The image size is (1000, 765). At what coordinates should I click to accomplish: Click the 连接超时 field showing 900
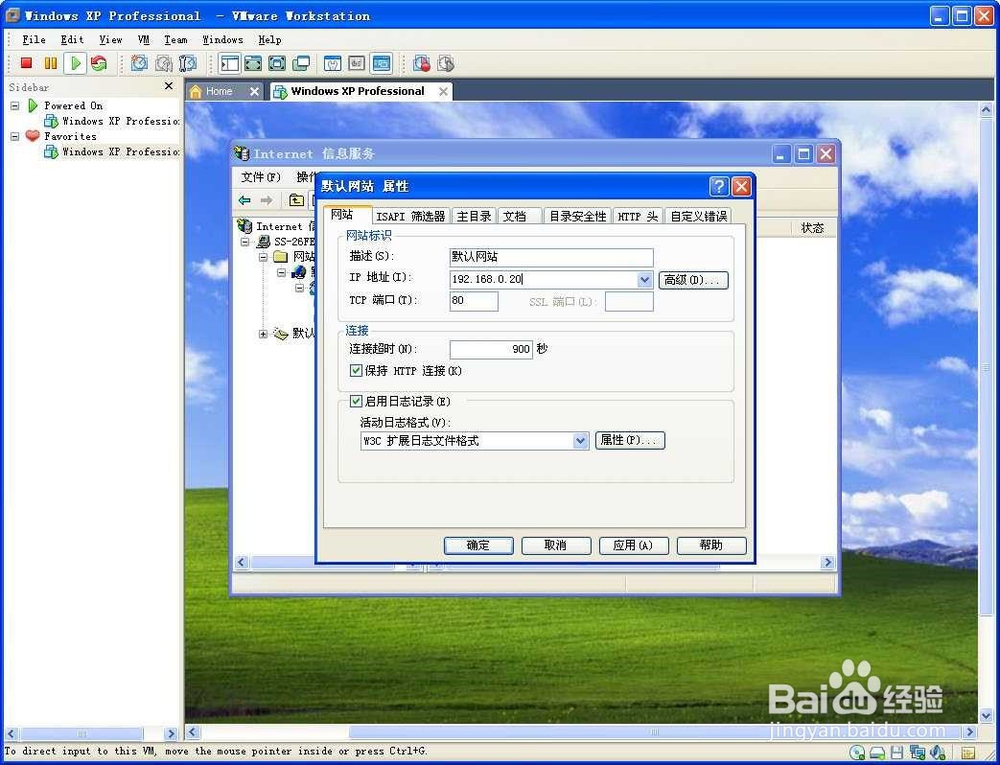point(491,349)
